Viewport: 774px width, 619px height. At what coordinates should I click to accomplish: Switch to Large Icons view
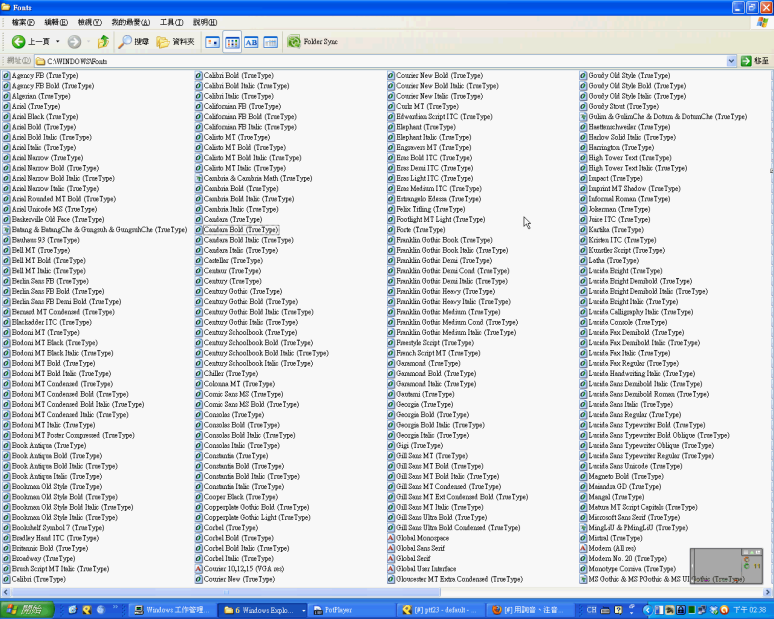click(x=212, y=42)
